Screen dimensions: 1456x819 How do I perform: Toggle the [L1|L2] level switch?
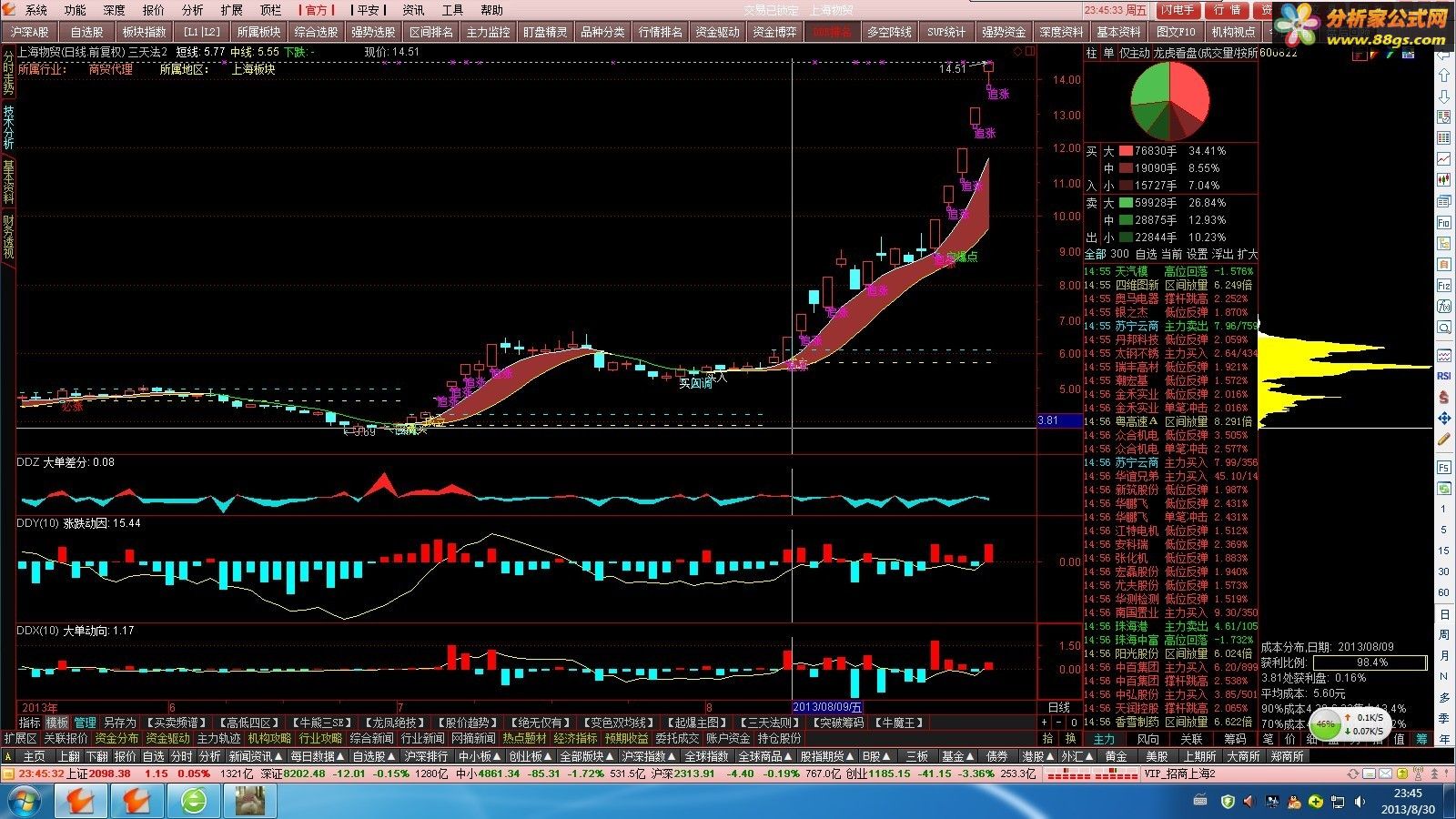[x=201, y=32]
